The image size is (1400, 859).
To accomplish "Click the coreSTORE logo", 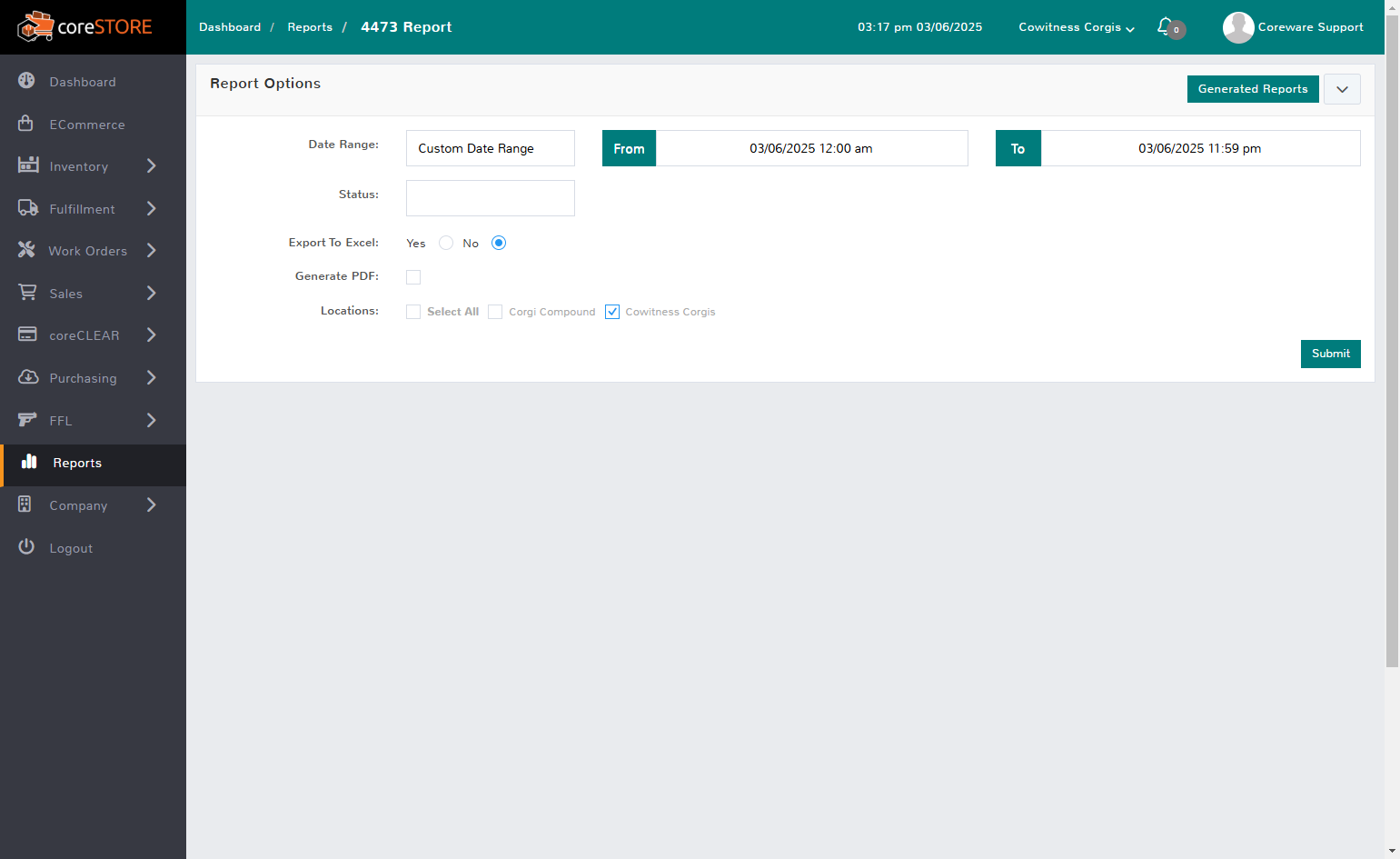I will [84, 27].
